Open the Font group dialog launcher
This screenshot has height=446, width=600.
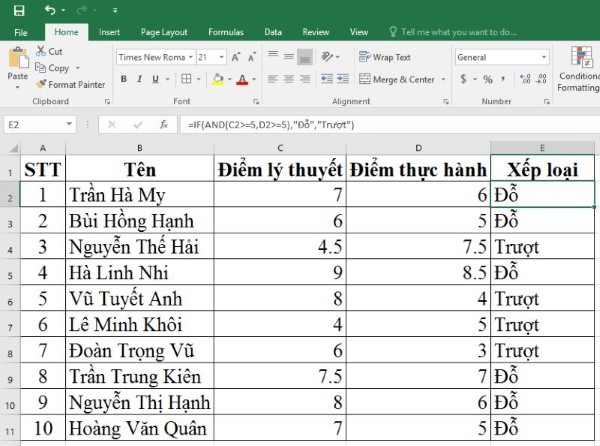[256, 101]
